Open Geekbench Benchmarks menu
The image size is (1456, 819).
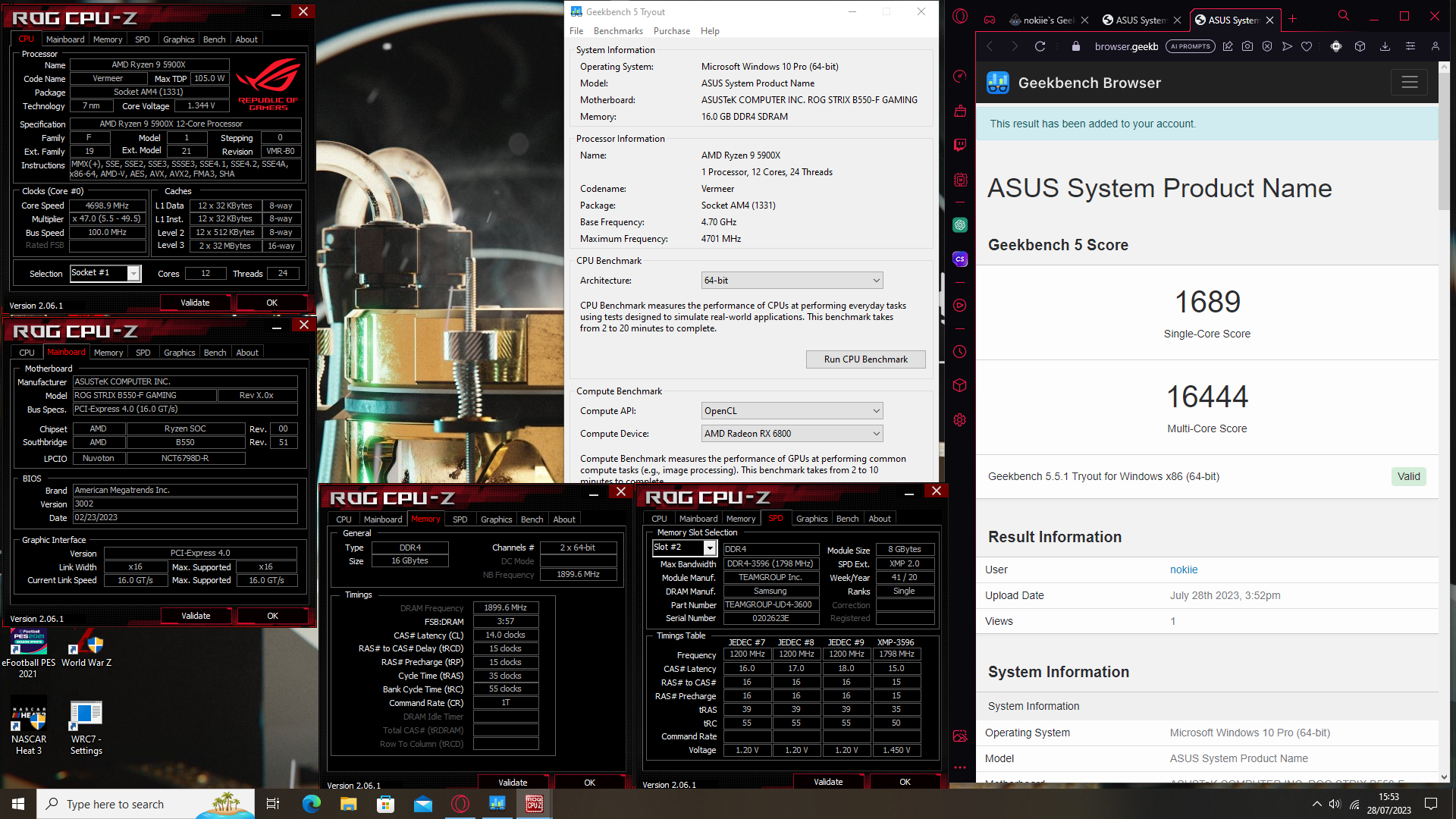(x=618, y=31)
